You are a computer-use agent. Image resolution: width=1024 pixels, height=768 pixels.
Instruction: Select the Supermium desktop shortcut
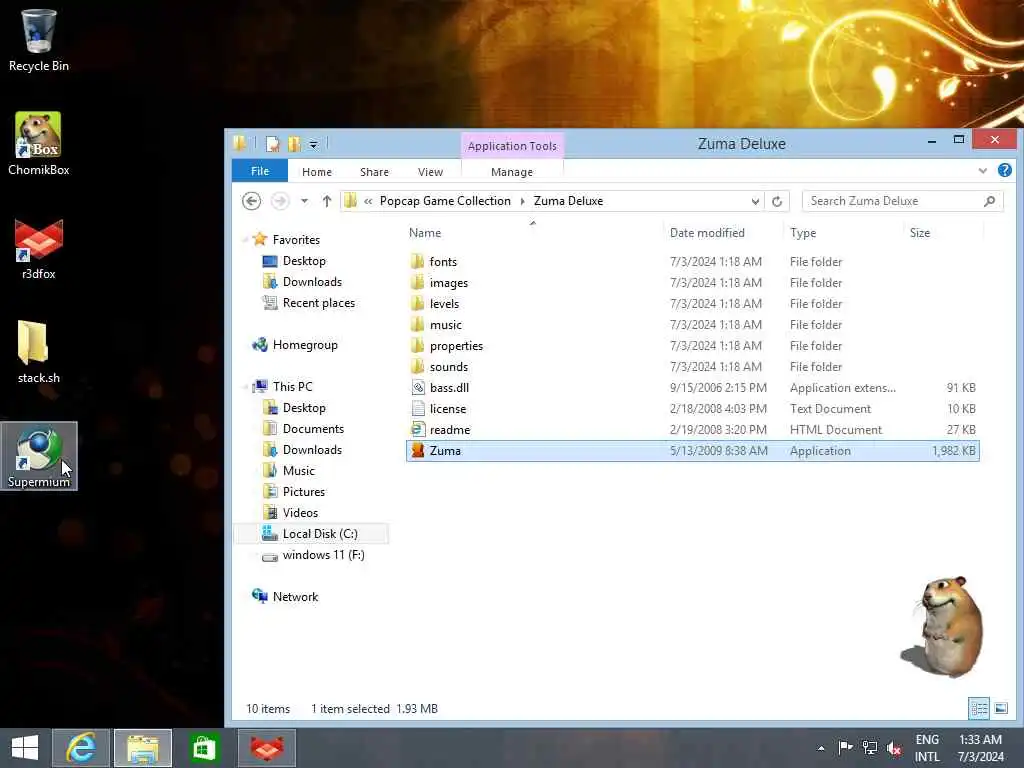(x=39, y=456)
